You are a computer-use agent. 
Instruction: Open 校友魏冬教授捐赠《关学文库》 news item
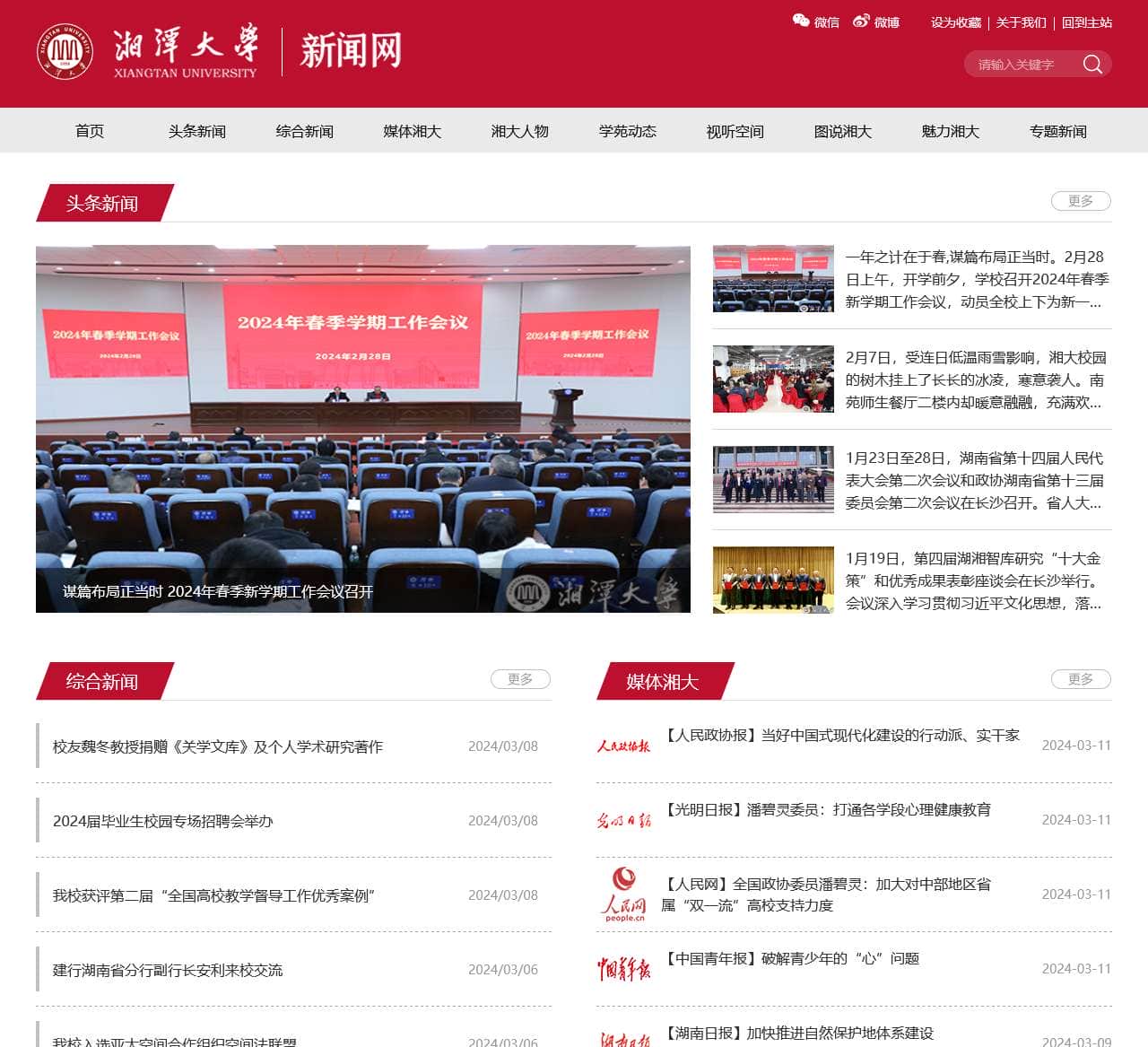(218, 746)
